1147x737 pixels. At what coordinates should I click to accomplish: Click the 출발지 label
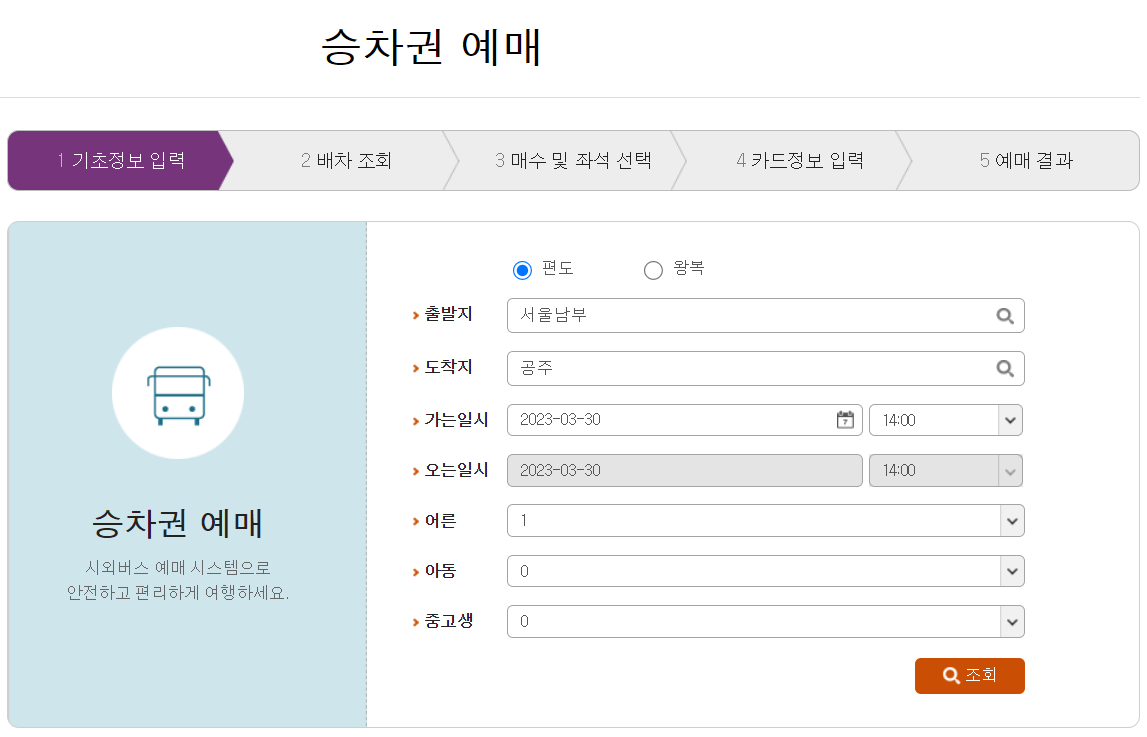448,314
